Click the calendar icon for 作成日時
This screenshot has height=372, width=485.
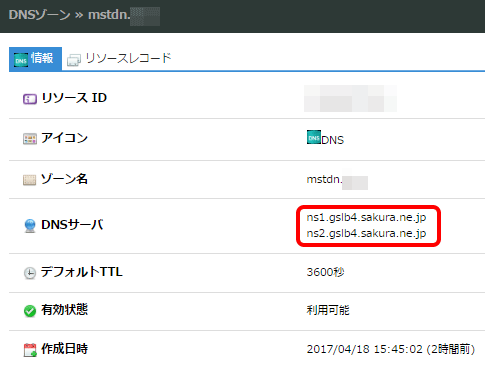pos(30,350)
